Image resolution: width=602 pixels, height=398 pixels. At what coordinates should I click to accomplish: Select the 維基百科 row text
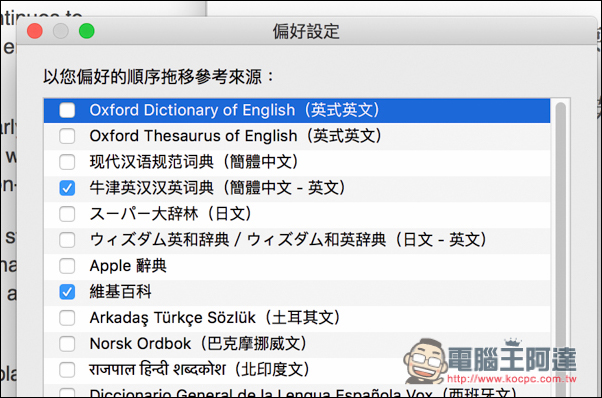click(121, 292)
